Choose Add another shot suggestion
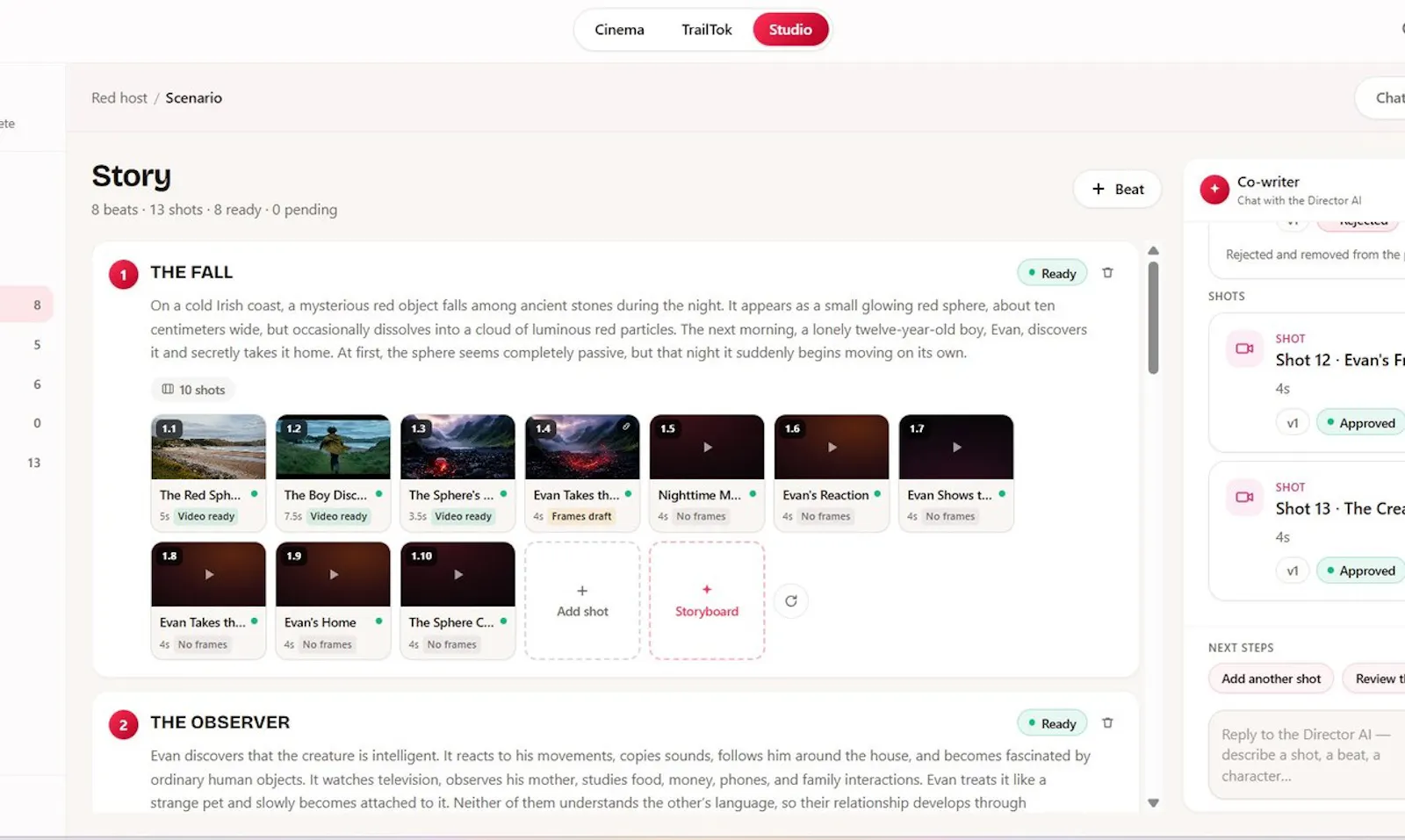Image resolution: width=1405 pixels, height=840 pixels. point(1271,678)
